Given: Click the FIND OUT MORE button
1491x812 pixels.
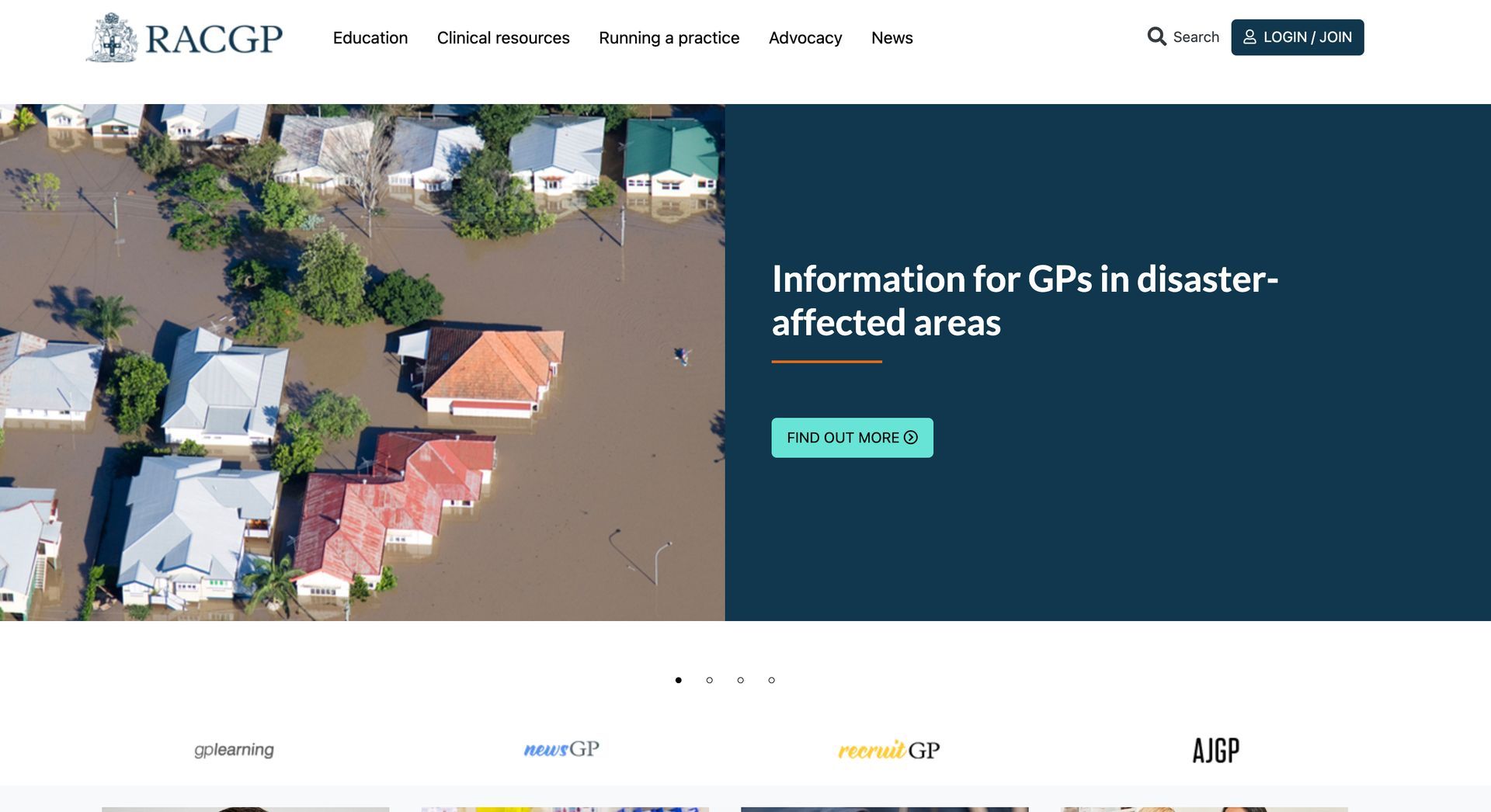Looking at the screenshot, I should click(852, 438).
